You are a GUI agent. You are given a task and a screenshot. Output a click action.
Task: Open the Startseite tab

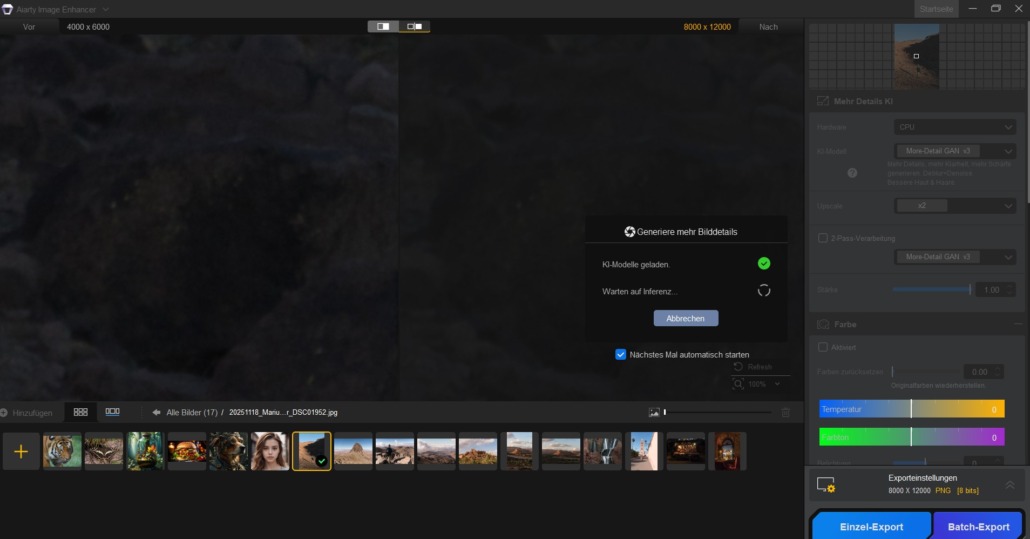tap(936, 9)
